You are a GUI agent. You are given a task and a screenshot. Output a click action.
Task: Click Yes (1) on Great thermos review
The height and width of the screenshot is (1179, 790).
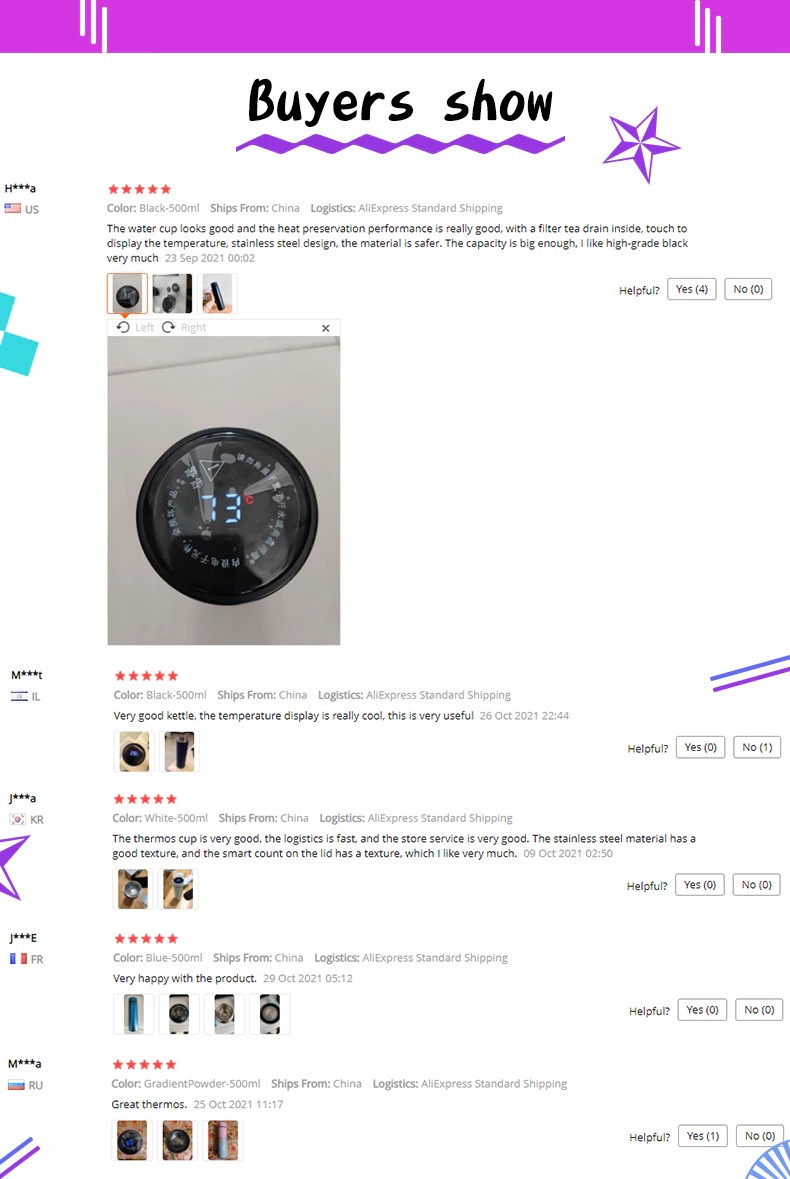click(x=703, y=1136)
